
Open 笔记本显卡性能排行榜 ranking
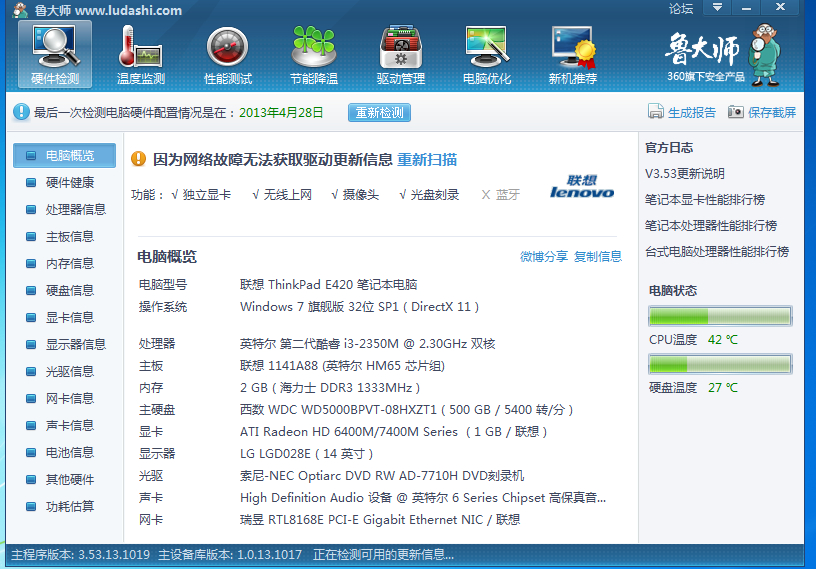pyautogui.click(x=705, y=199)
